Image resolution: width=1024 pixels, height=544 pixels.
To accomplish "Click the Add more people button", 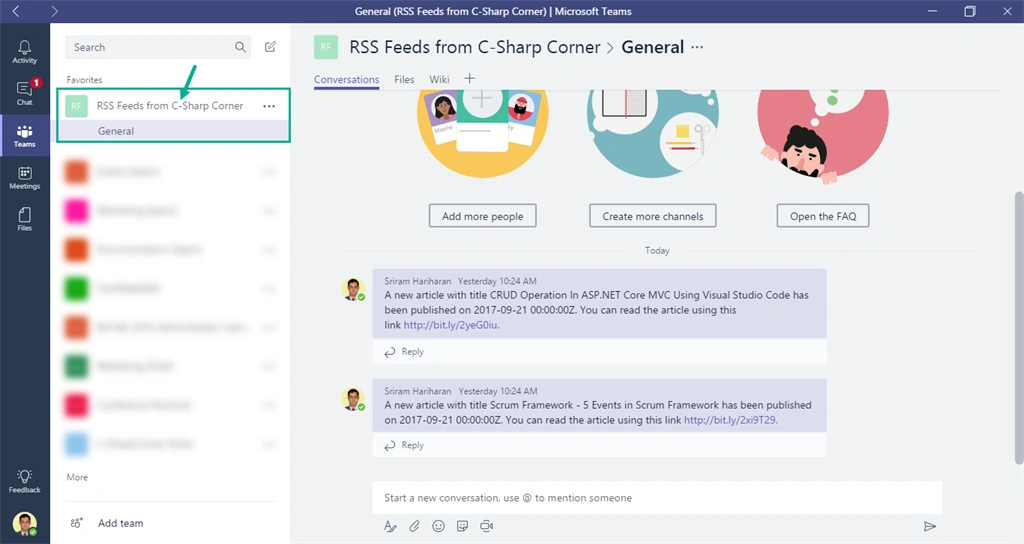I will point(483,216).
